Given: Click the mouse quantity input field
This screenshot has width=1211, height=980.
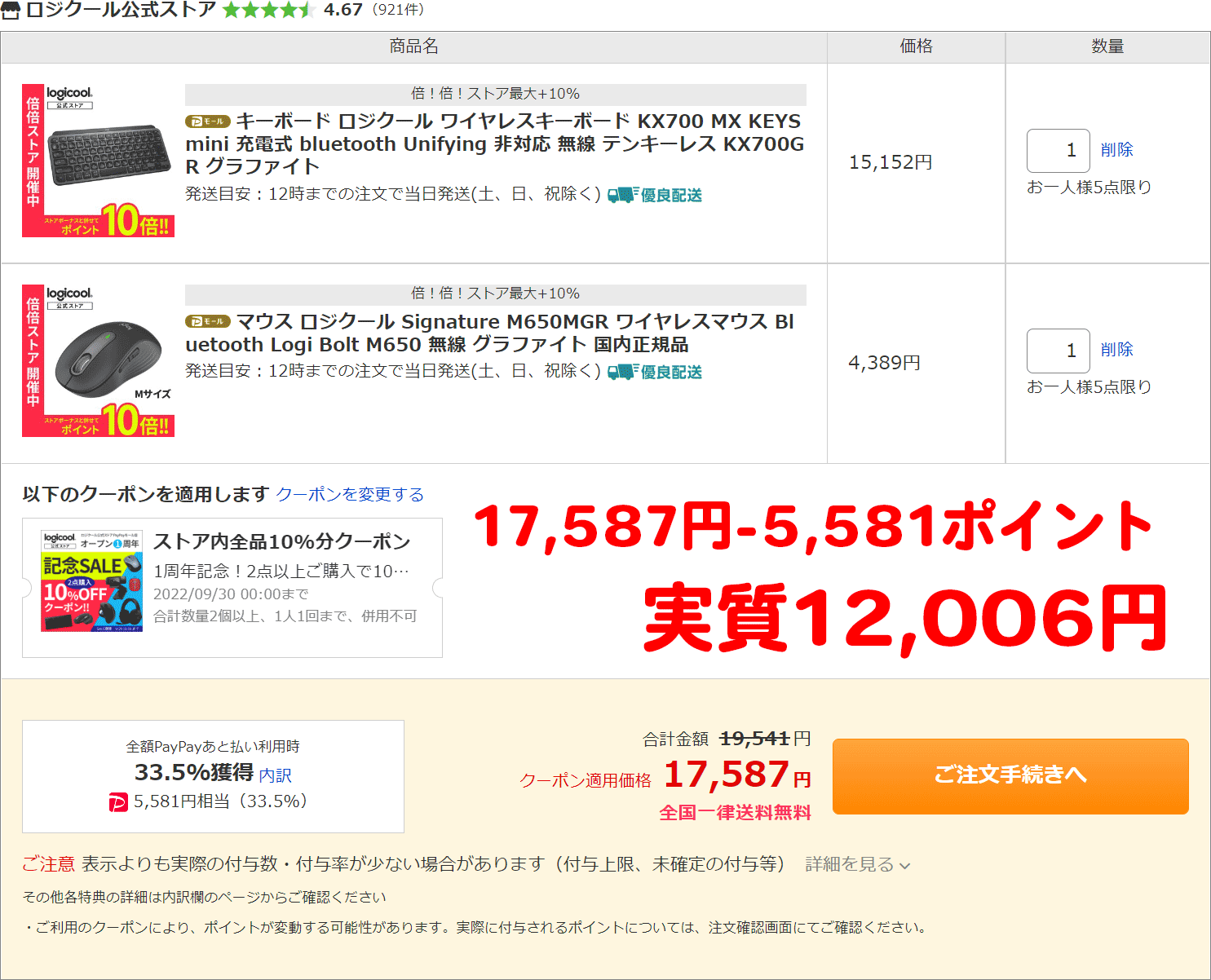Looking at the screenshot, I should [1059, 351].
